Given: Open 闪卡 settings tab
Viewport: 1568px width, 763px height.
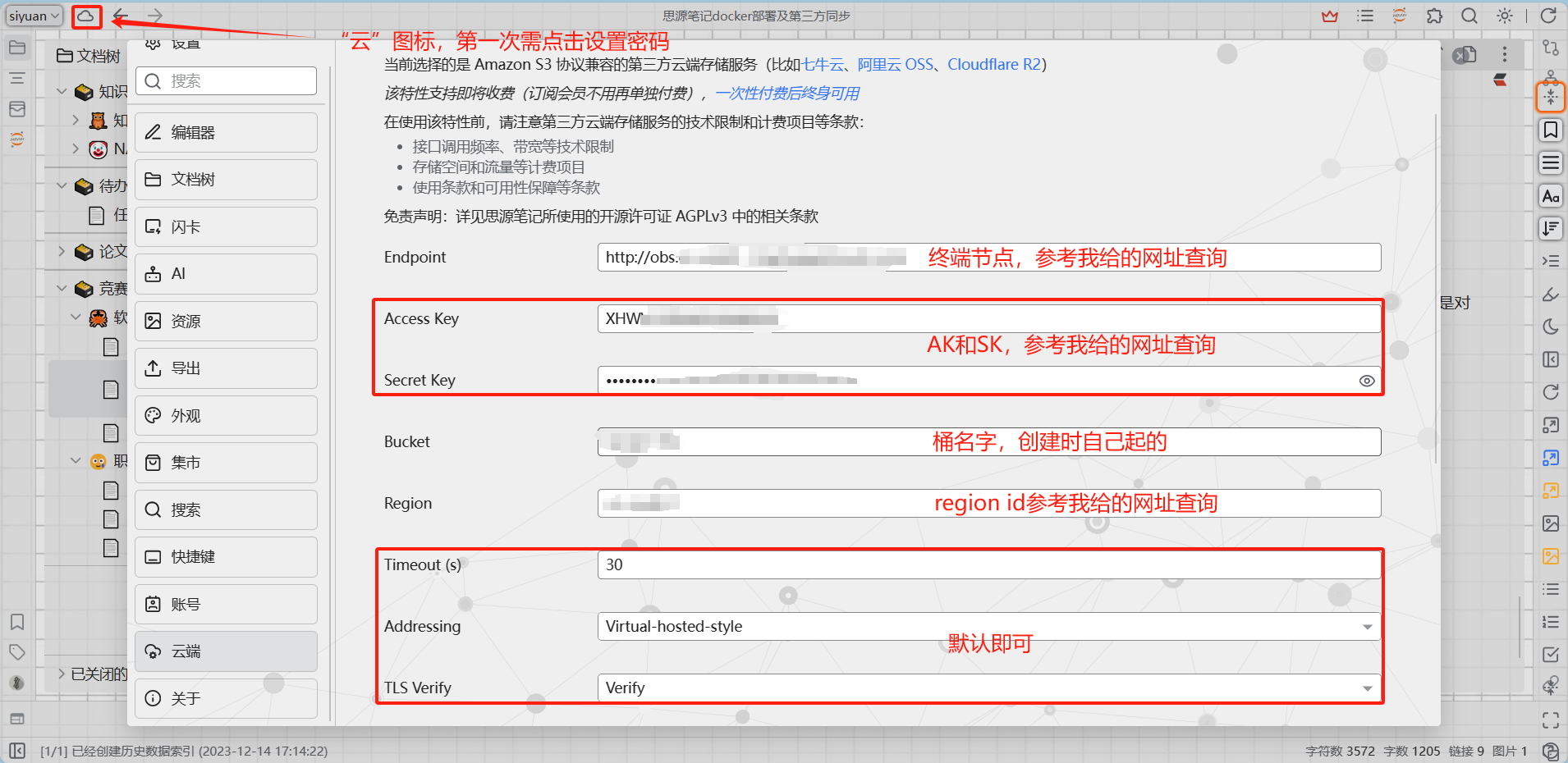Looking at the screenshot, I should (x=227, y=227).
